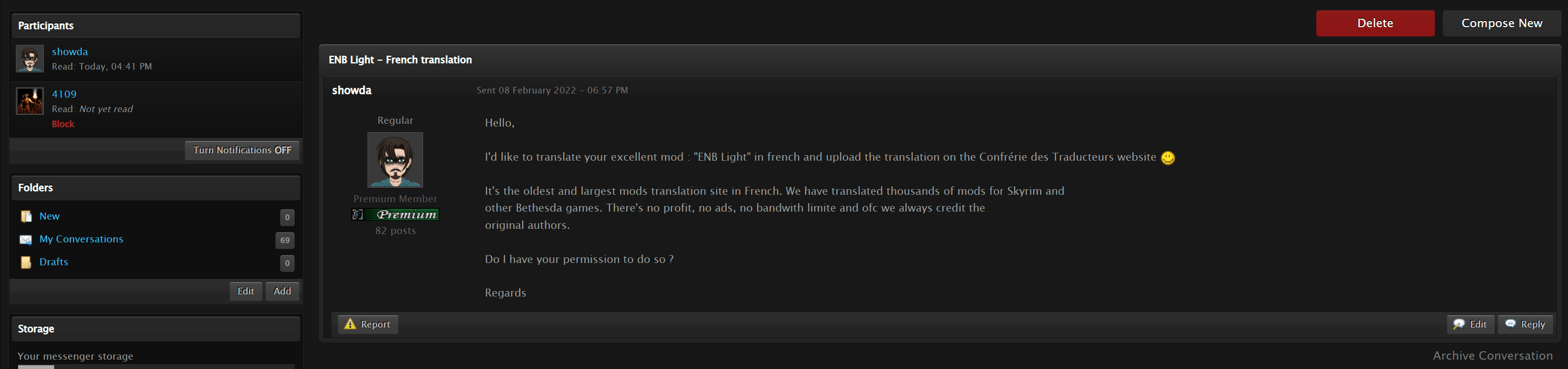The height and width of the screenshot is (369, 1568).
Task: Archive this conversation
Action: pos(1492,355)
